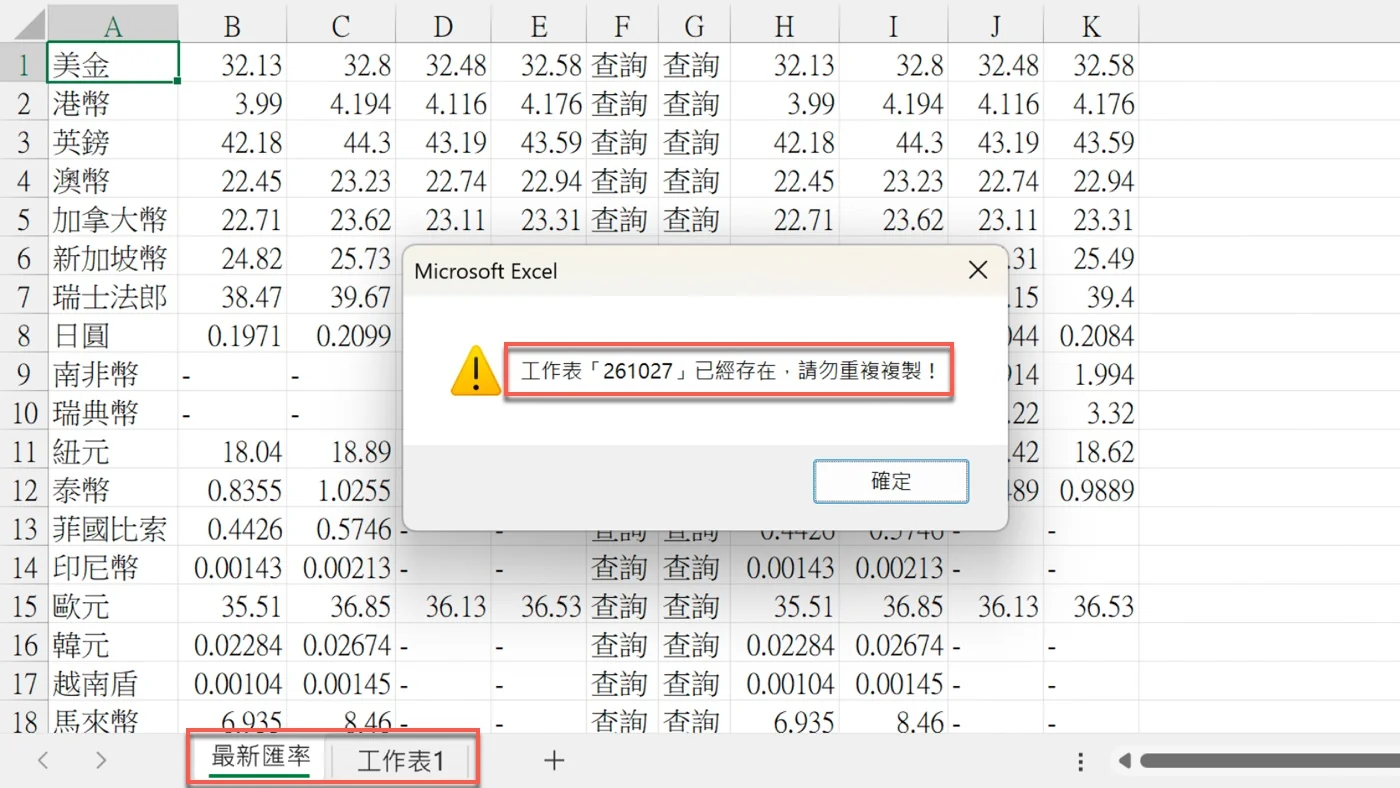The width and height of the screenshot is (1400, 788).
Task: Click 查詢 in column F of 韓元 row
Action: (622, 645)
